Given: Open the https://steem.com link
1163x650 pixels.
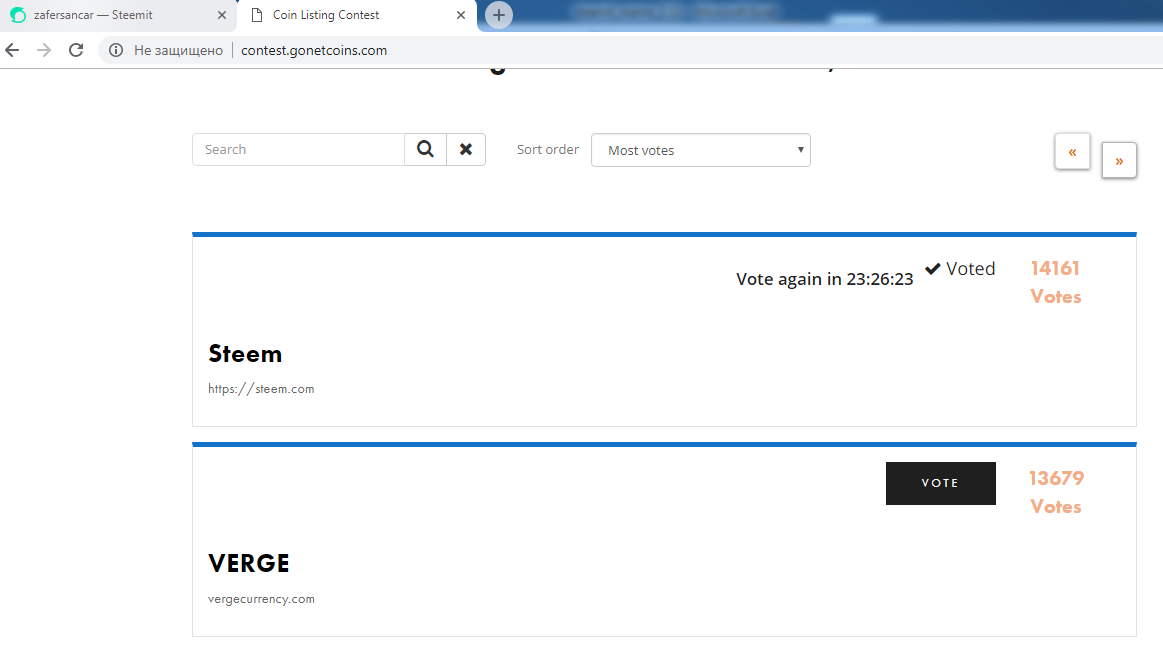Looking at the screenshot, I should pos(261,389).
